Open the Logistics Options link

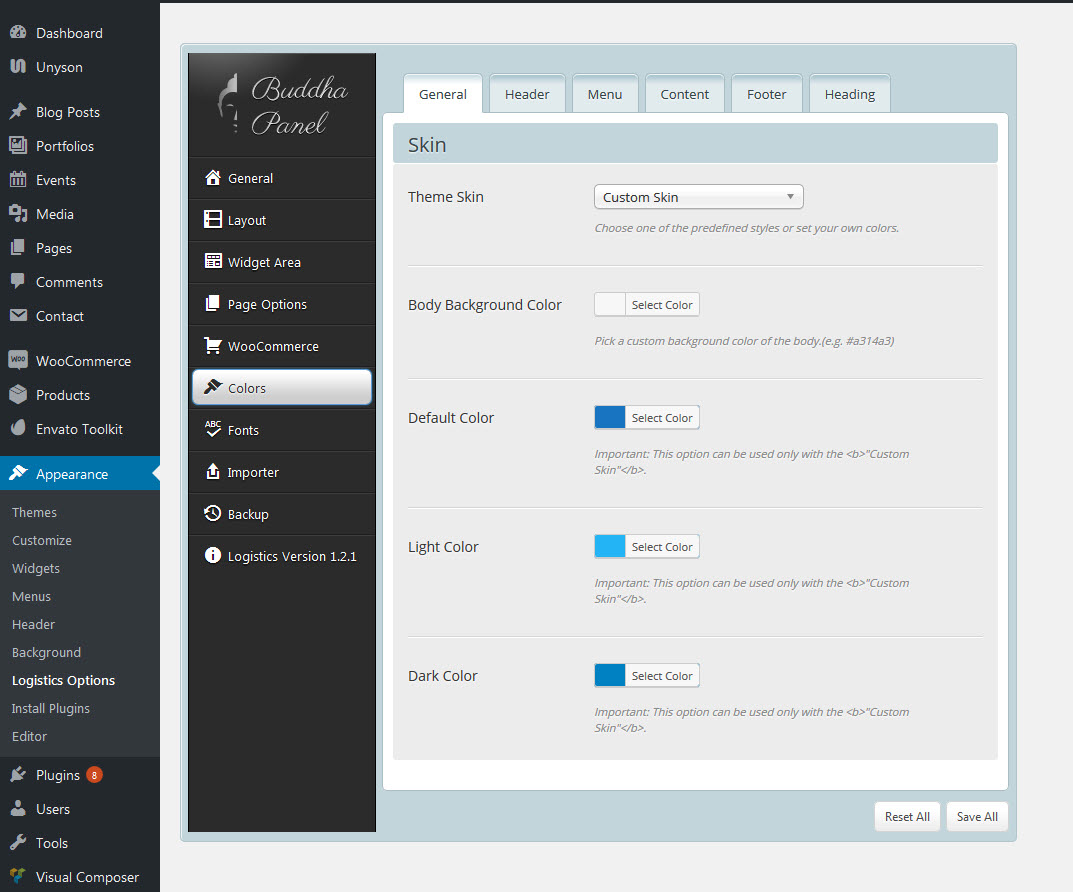[x=64, y=681]
